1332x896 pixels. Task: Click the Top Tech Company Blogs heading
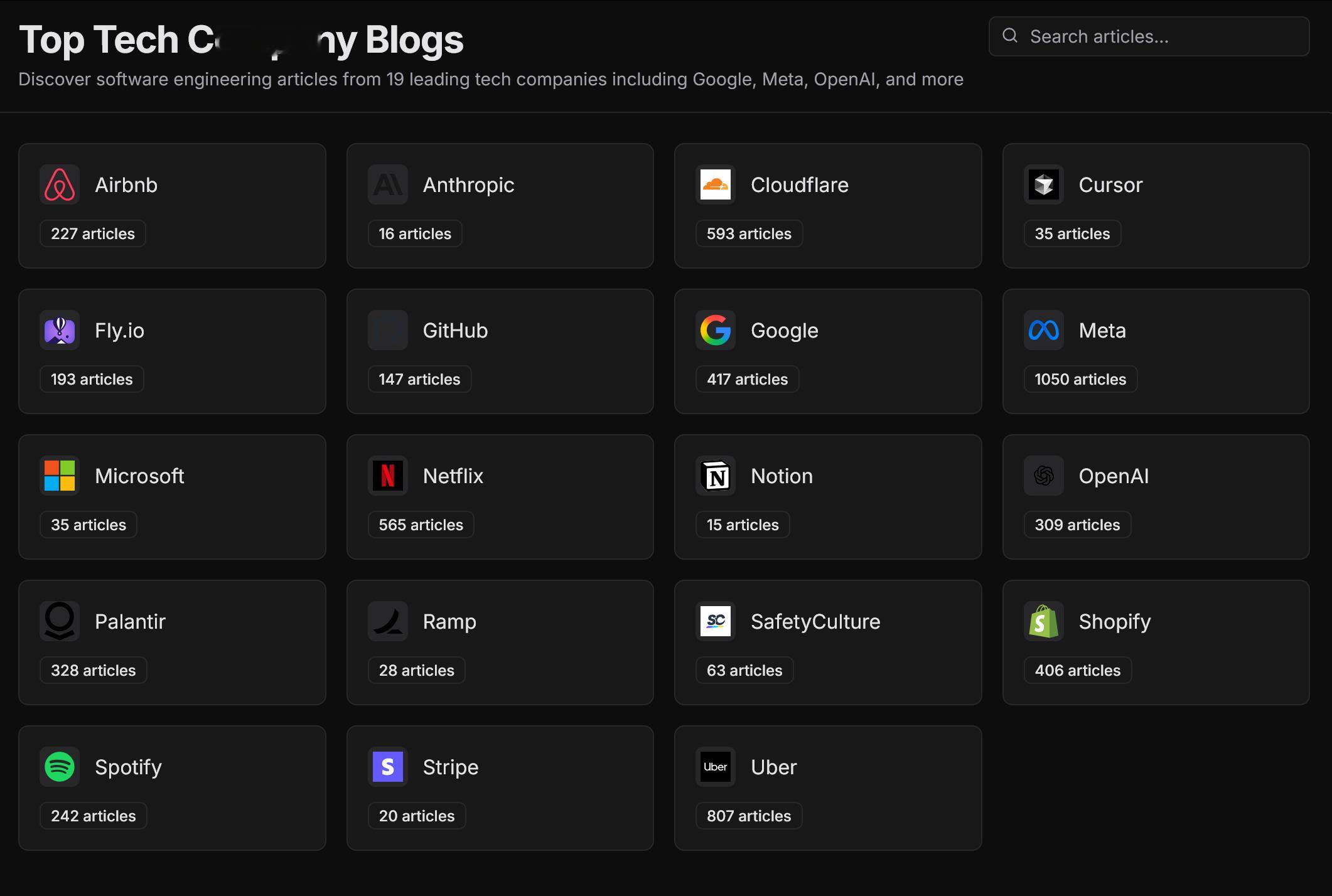click(x=241, y=40)
